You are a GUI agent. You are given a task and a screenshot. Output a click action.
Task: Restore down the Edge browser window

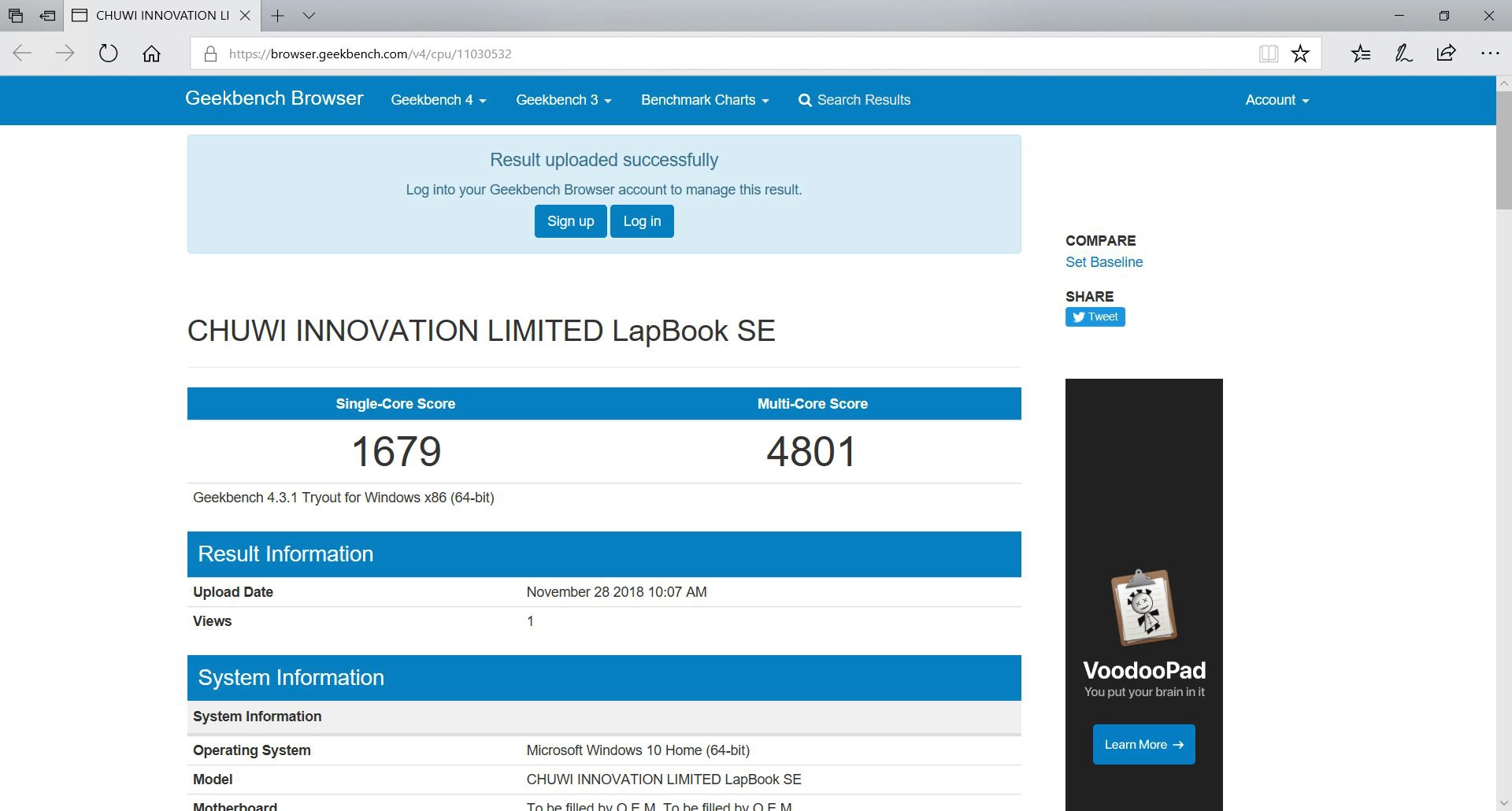point(1444,16)
